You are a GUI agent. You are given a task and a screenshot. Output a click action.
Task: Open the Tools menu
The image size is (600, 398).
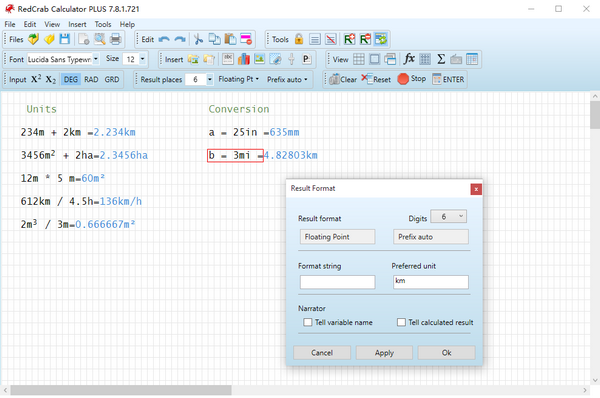(103, 24)
